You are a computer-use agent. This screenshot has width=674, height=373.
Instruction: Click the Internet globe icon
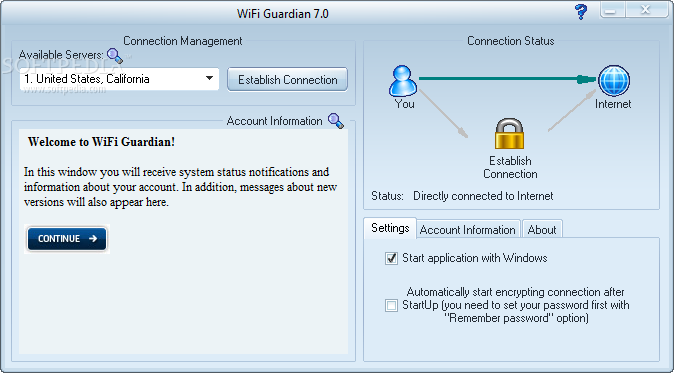tap(614, 81)
